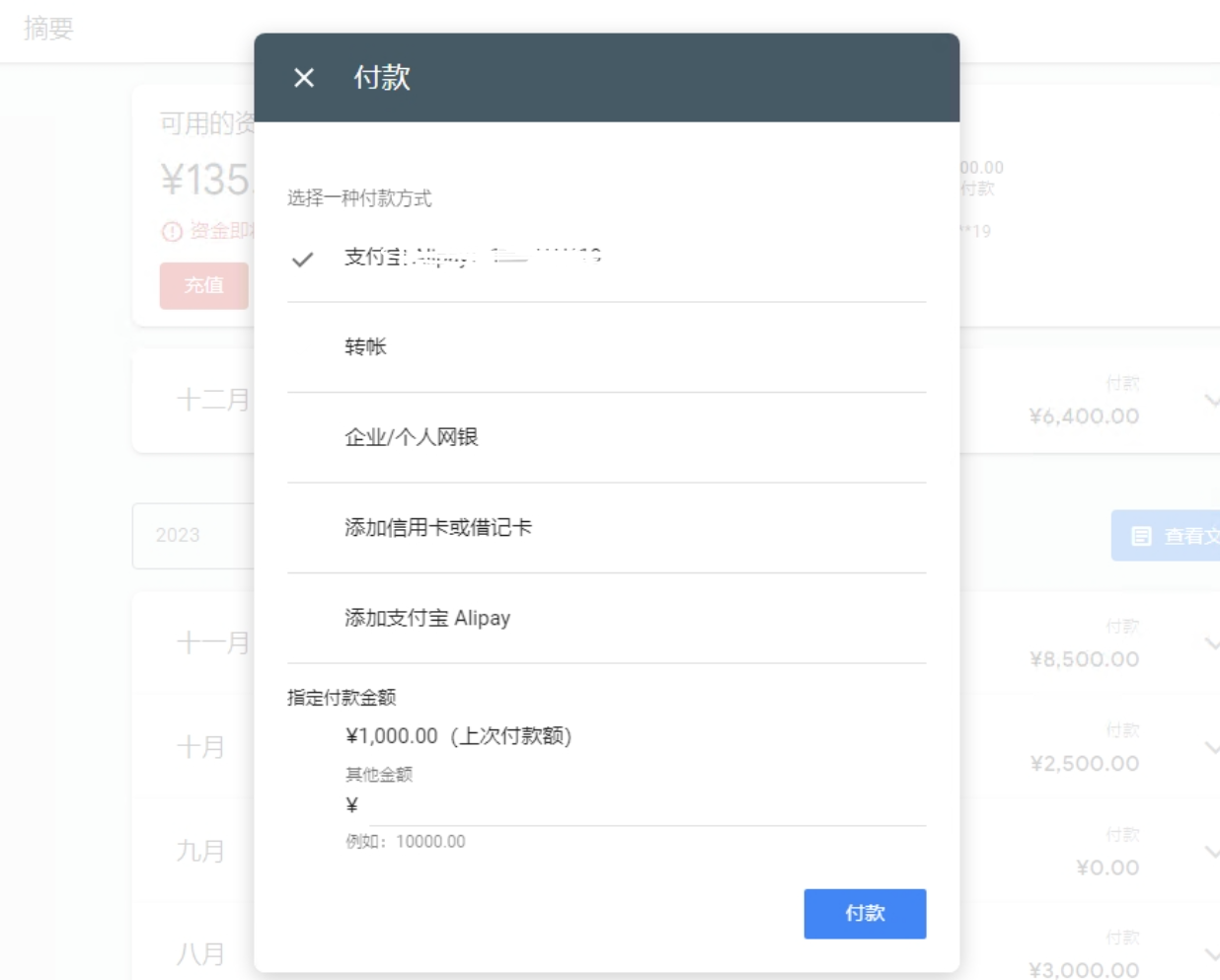Submit with the blue 付款 button
The height and width of the screenshot is (980, 1220).
865,914
